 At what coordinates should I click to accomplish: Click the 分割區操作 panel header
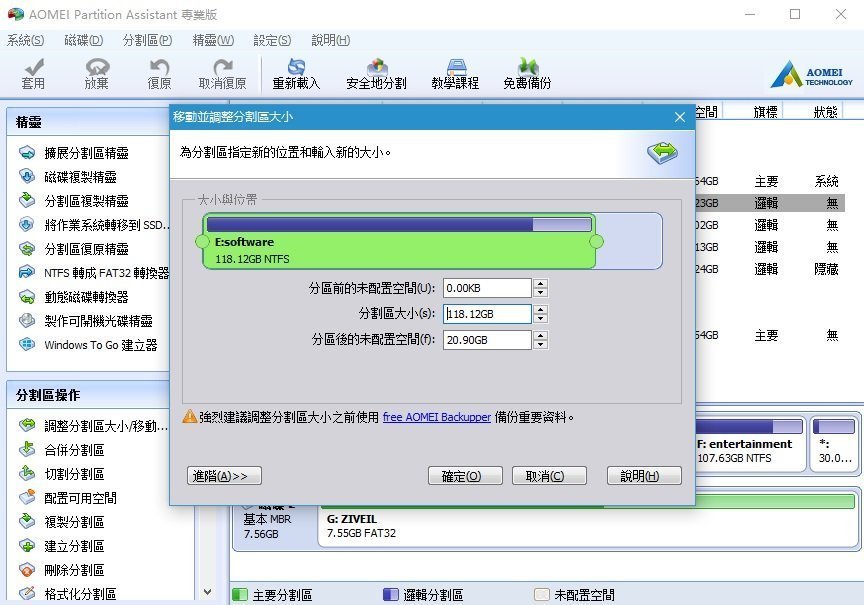pyautogui.click(x=88, y=395)
